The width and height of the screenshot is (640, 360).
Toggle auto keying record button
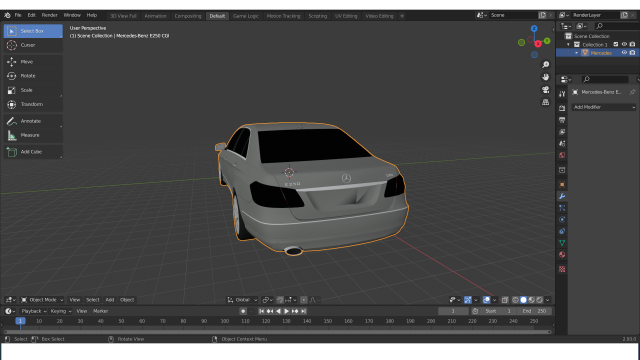pos(243,311)
